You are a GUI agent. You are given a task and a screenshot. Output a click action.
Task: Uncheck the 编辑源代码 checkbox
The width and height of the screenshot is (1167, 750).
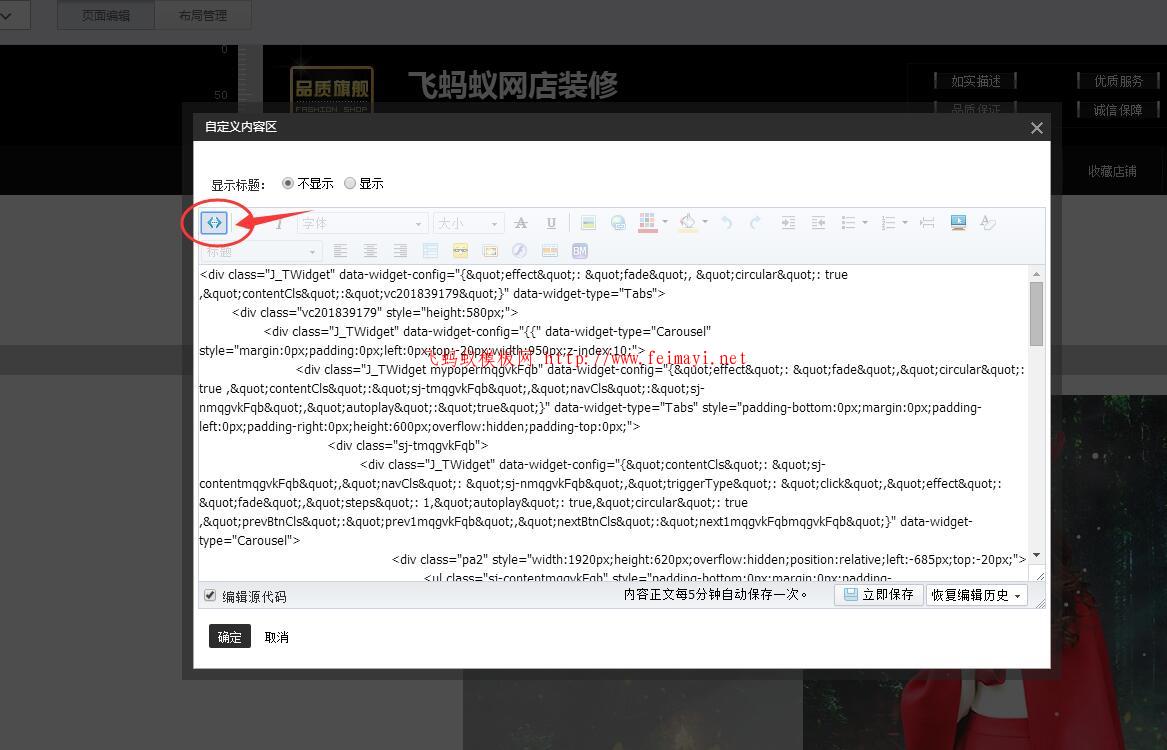click(x=209, y=595)
